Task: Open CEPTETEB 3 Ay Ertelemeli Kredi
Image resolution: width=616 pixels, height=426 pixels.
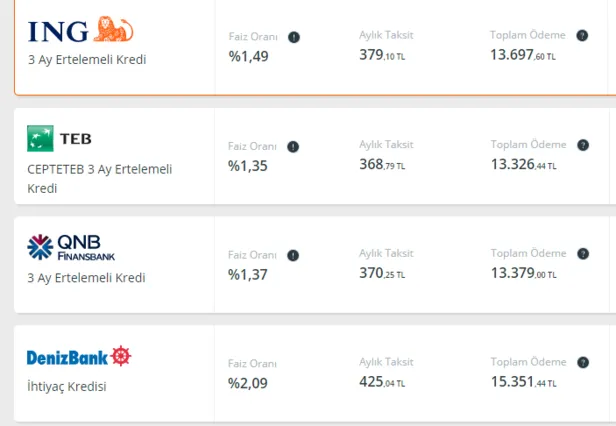Action: pyautogui.click(x=99, y=178)
